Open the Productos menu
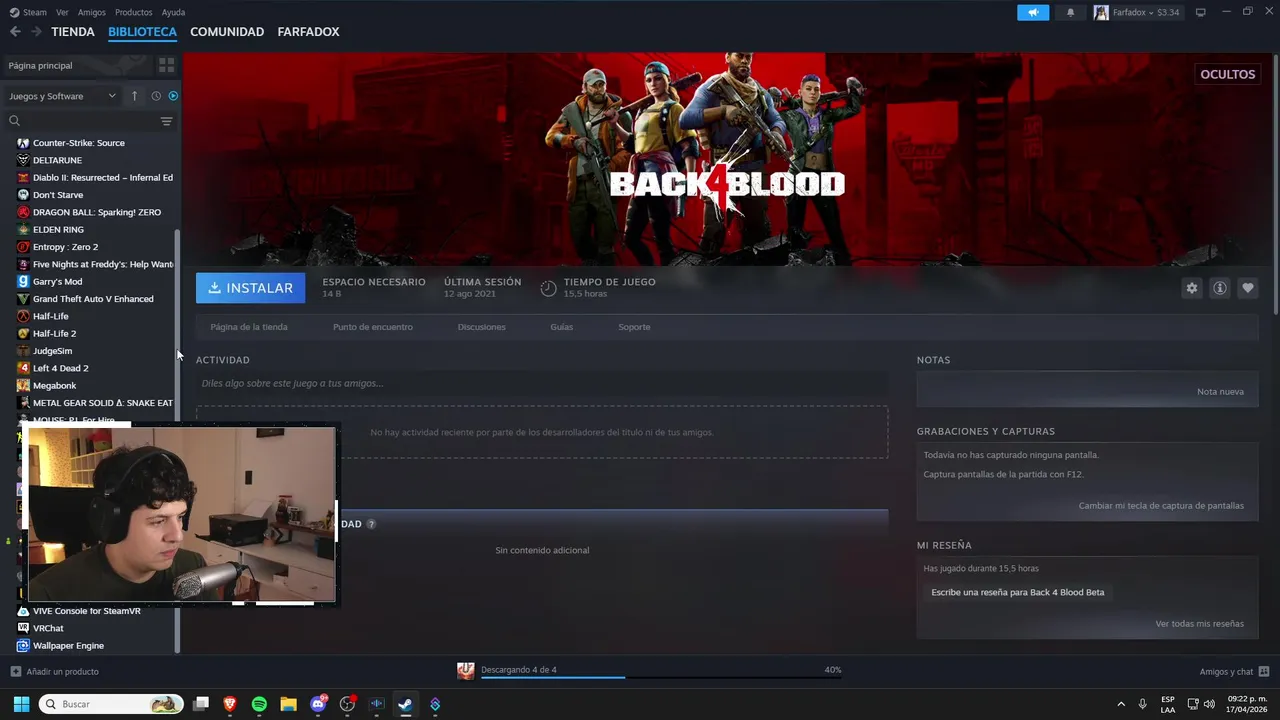 tap(133, 12)
